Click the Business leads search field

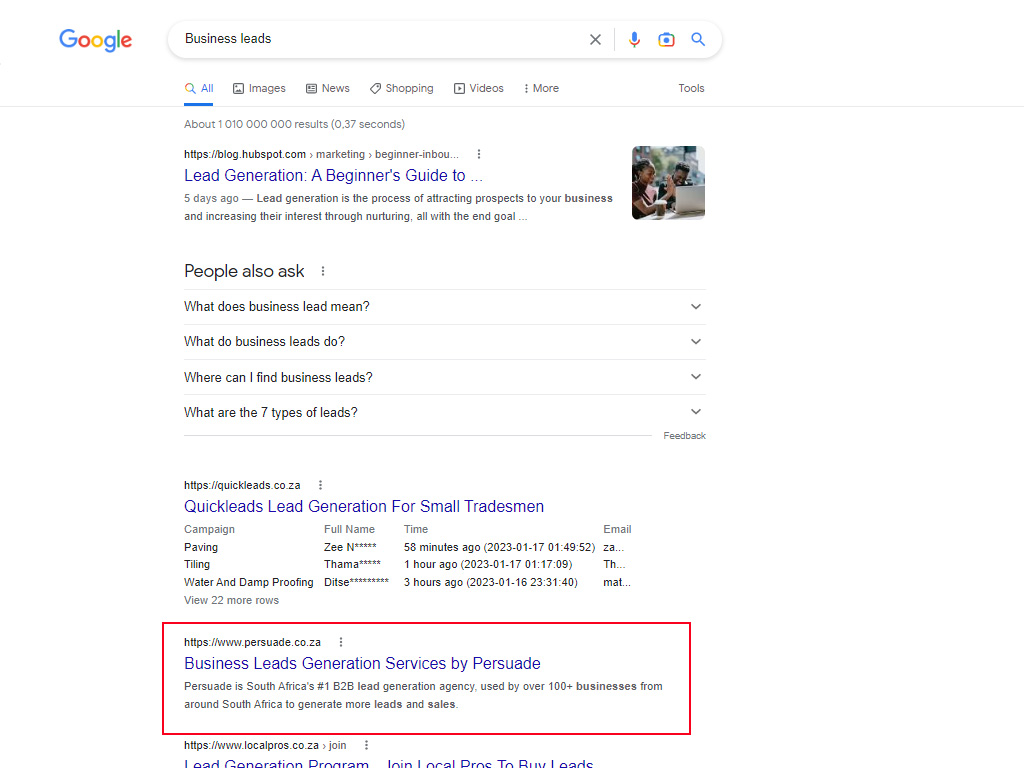pos(380,39)
